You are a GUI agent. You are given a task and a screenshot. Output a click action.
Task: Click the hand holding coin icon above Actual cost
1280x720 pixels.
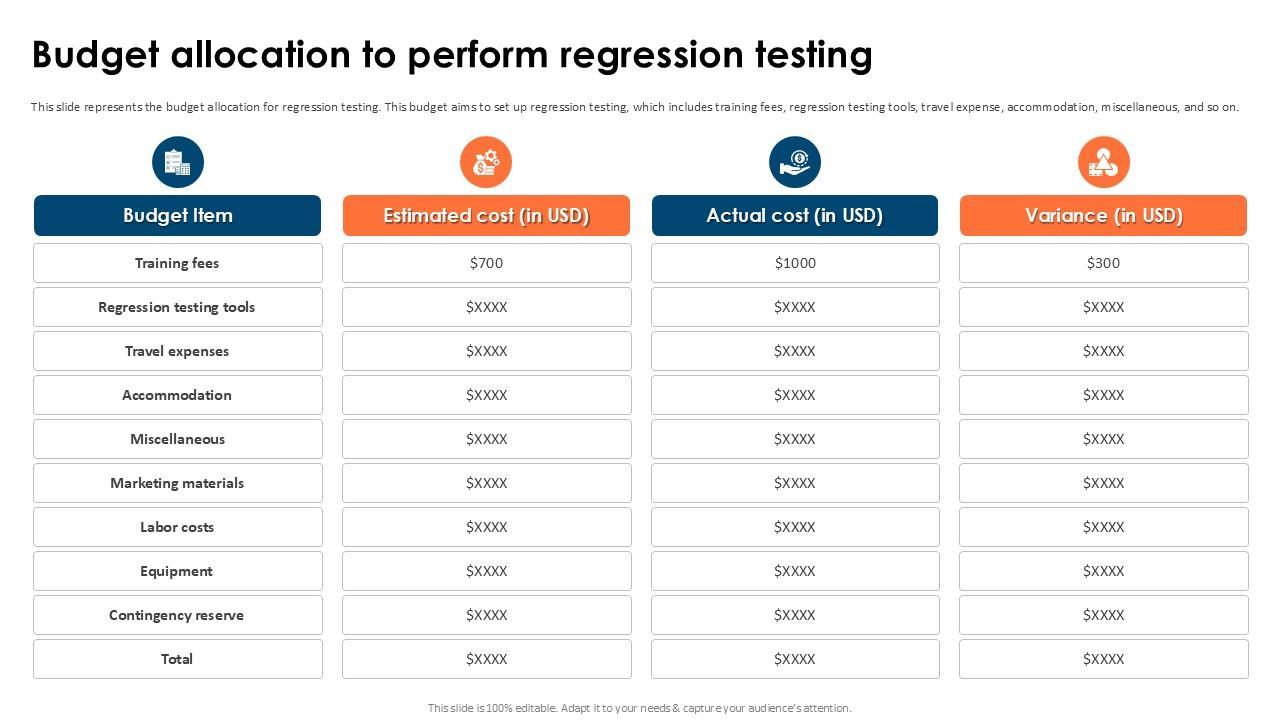[x=795, y=162]
